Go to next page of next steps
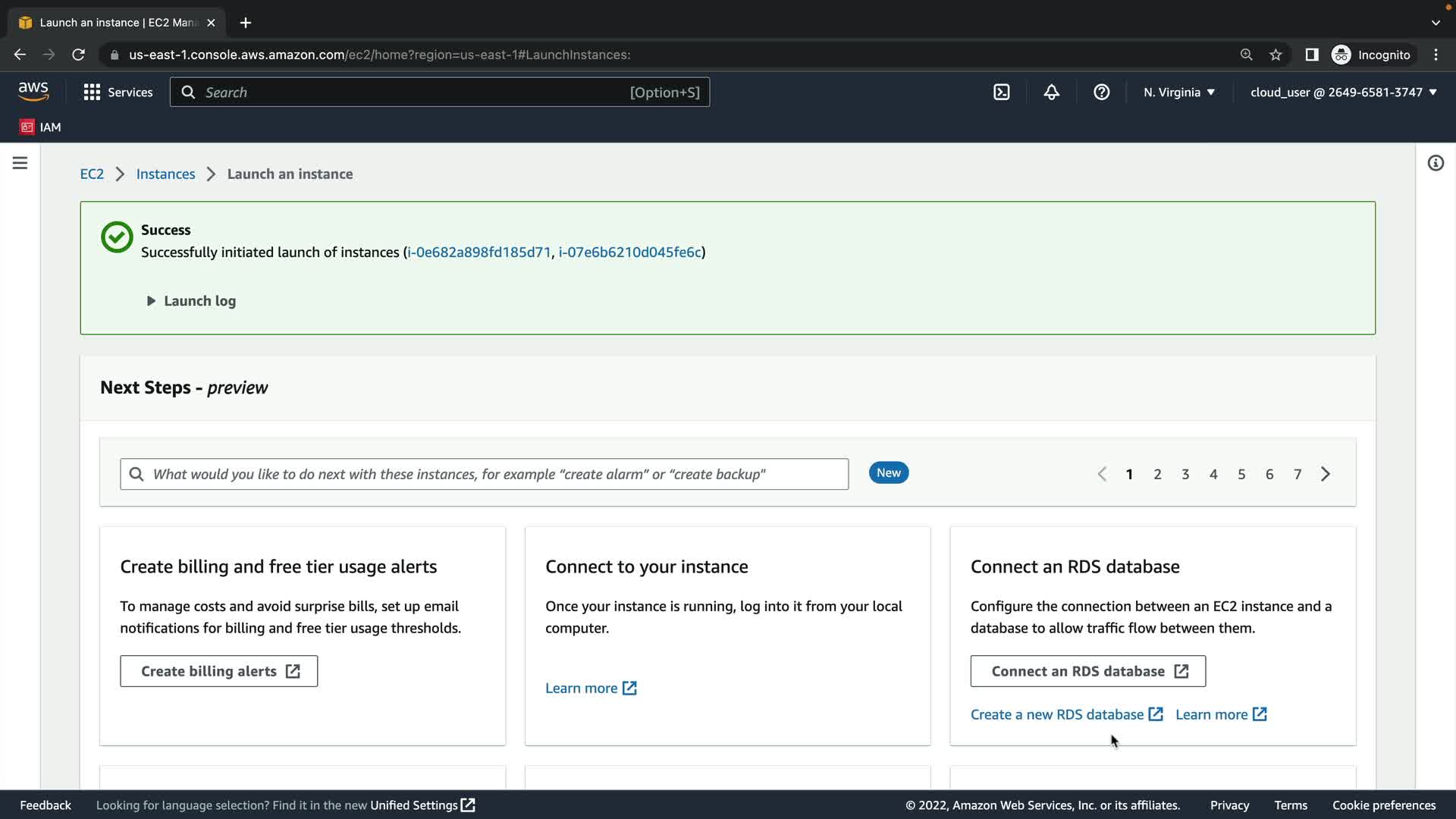 pos(1326,475)
